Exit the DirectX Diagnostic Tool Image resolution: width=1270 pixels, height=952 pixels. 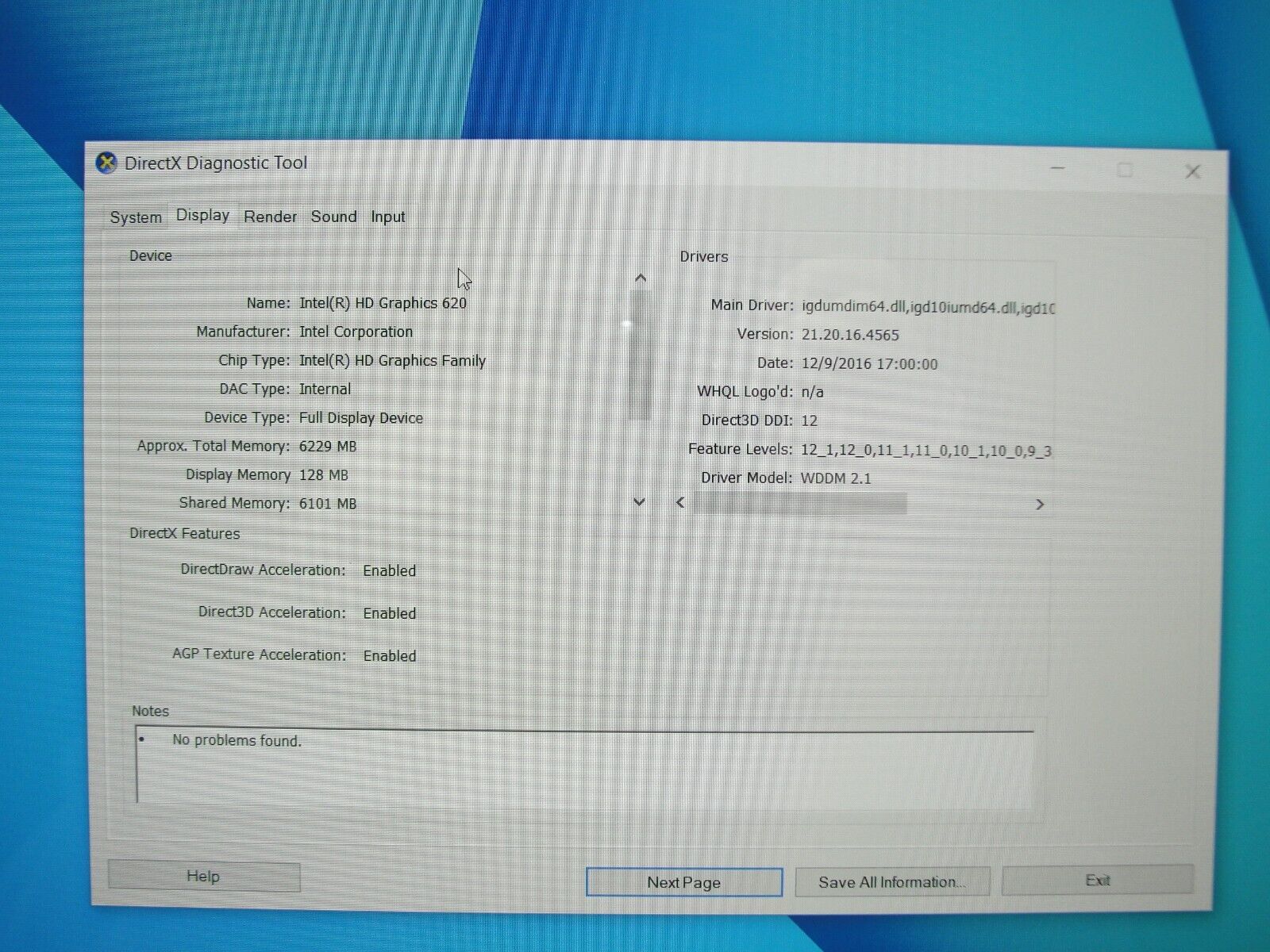tap(1099, 880)
